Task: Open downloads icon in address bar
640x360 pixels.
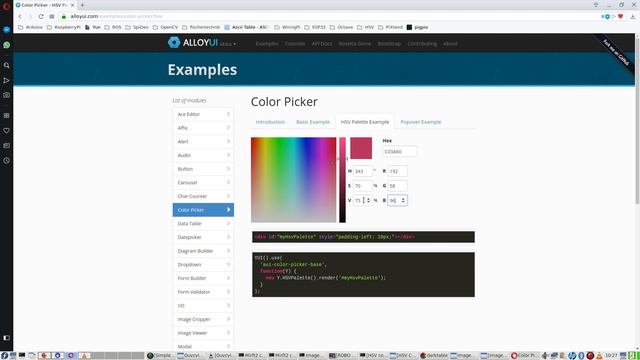Action: pyautogui.click(x=633, y=16)
